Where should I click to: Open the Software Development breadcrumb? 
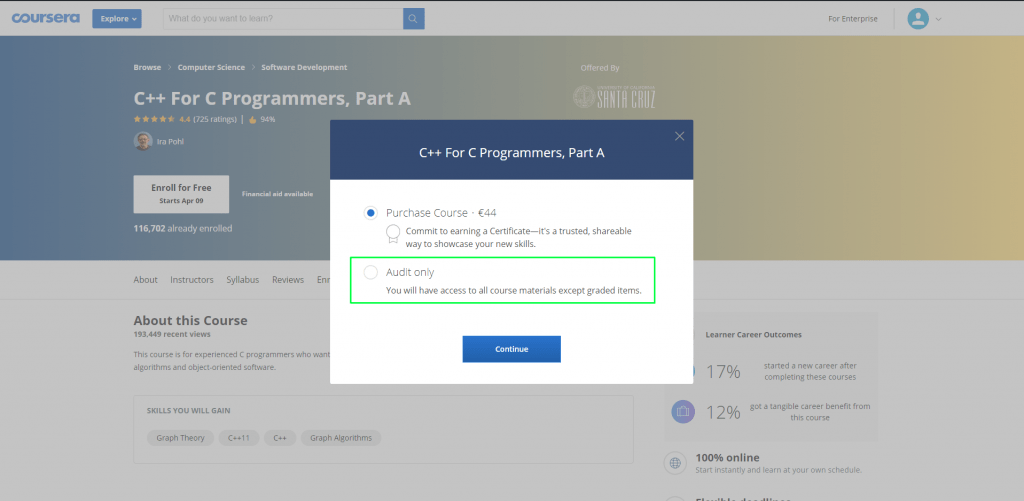[x=304, y=67]
